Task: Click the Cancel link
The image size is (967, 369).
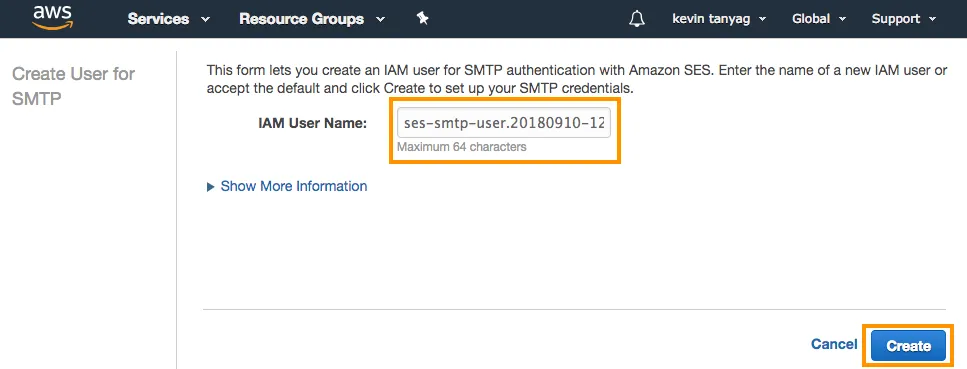Action: click(834, 344)
